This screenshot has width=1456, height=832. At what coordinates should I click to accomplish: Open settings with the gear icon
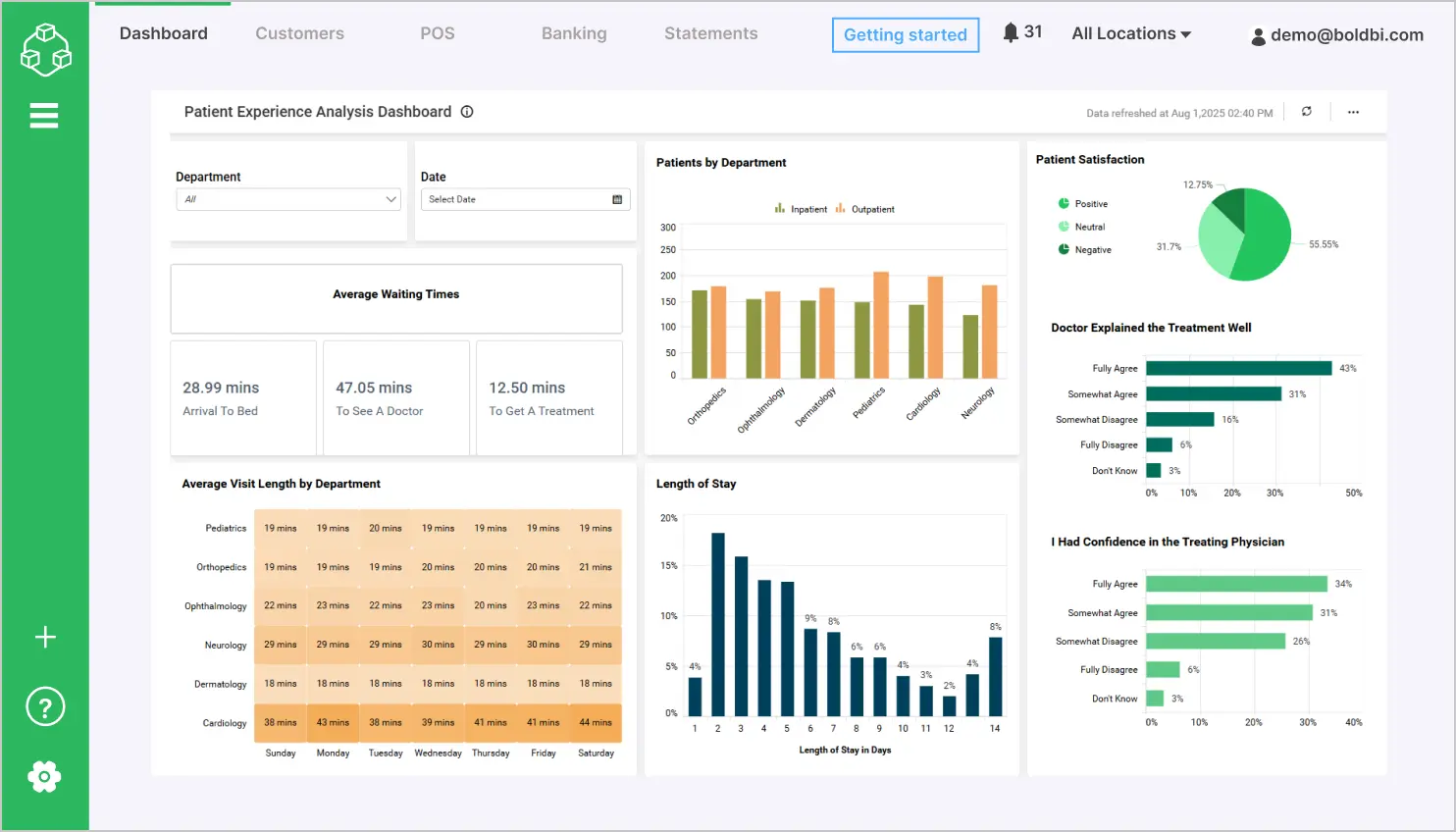(x=45, y=776)
